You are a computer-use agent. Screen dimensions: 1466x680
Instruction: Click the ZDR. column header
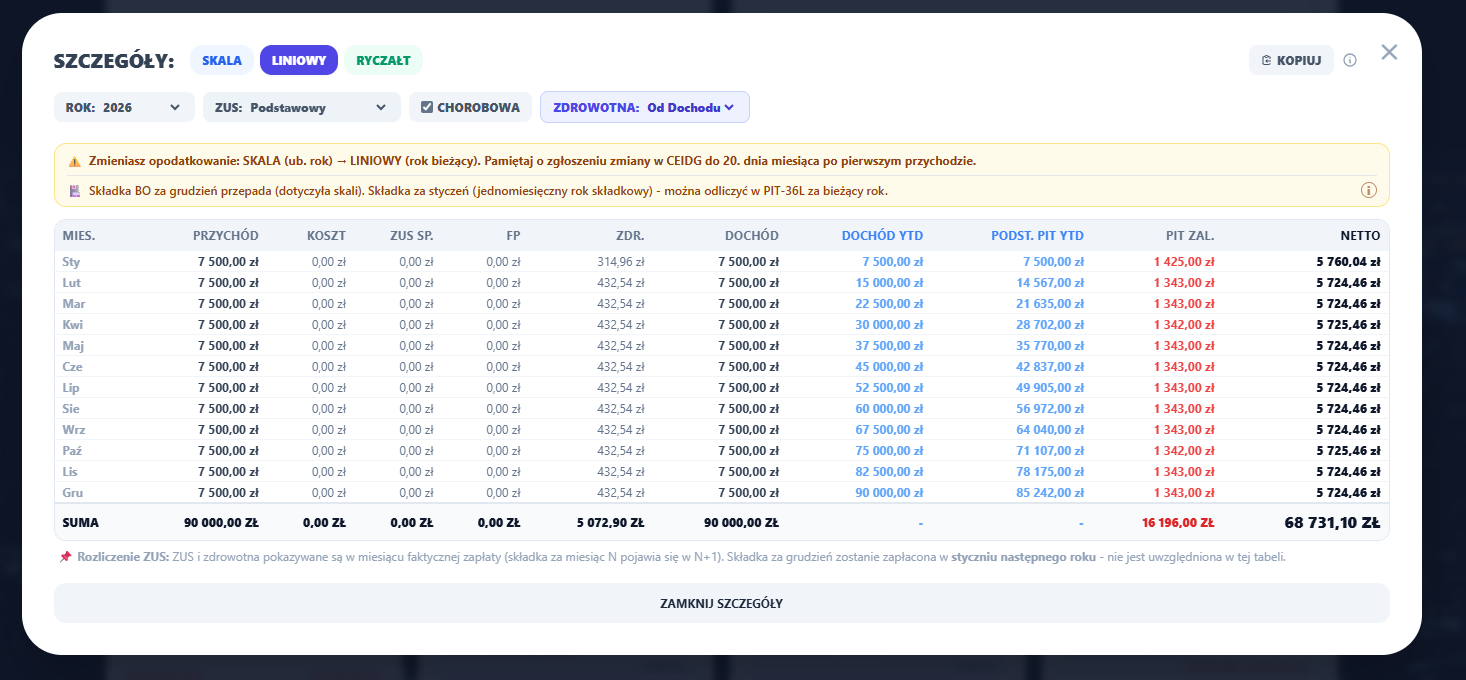631,236
